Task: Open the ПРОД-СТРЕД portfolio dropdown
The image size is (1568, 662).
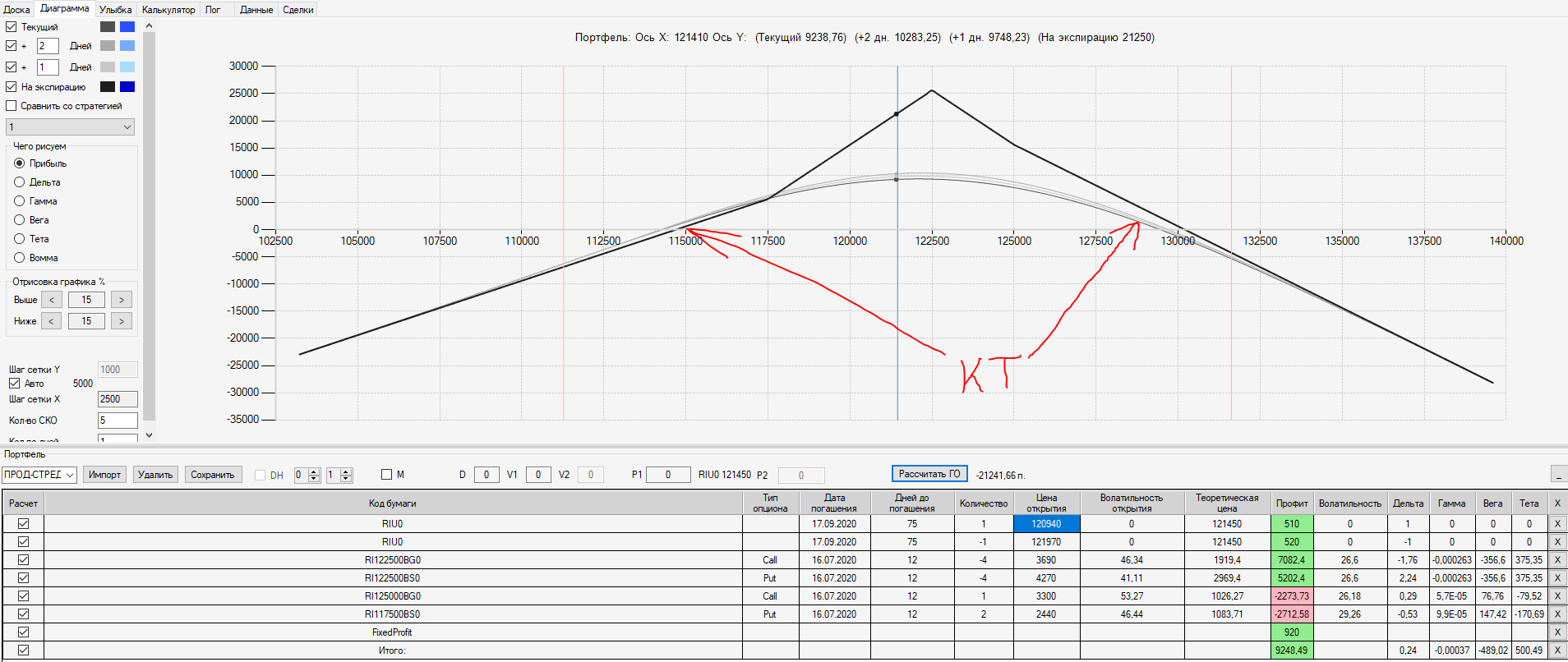Action: point(39,475)
